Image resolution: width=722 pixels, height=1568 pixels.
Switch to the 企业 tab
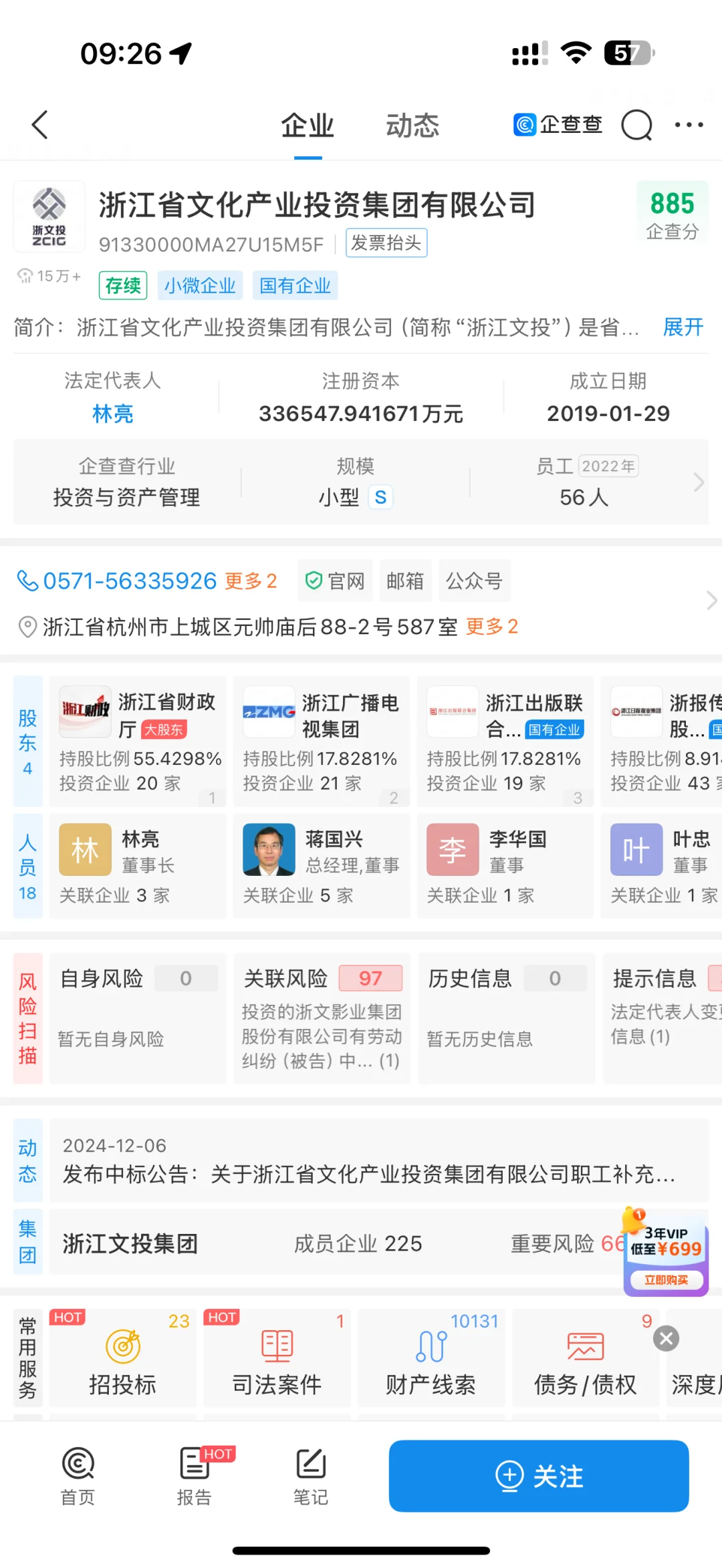(308, 125)
